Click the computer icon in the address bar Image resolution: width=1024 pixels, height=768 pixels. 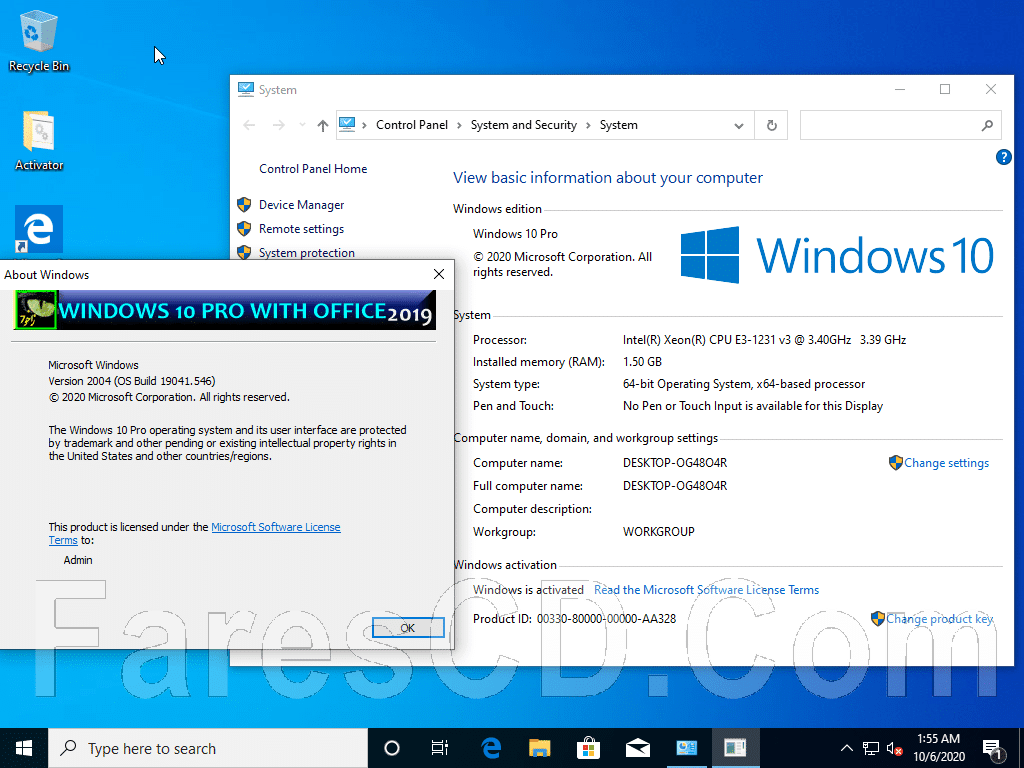[x=347, y=125]
